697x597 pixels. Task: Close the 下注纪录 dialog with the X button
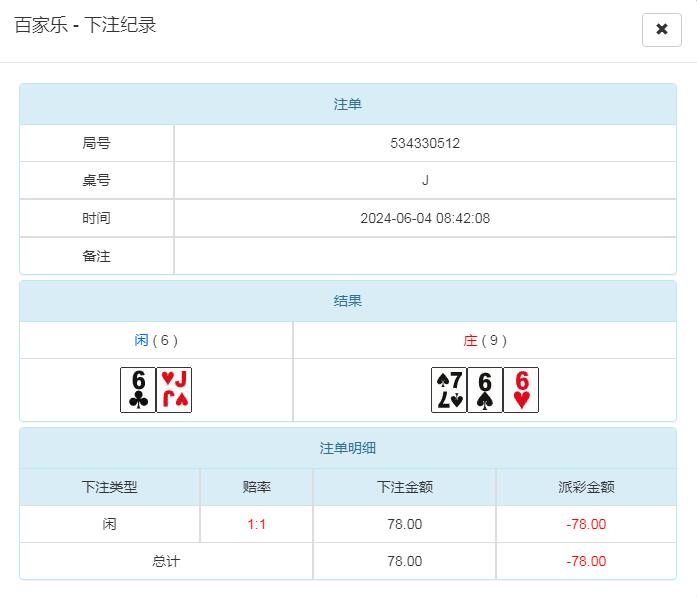point(661,29)
